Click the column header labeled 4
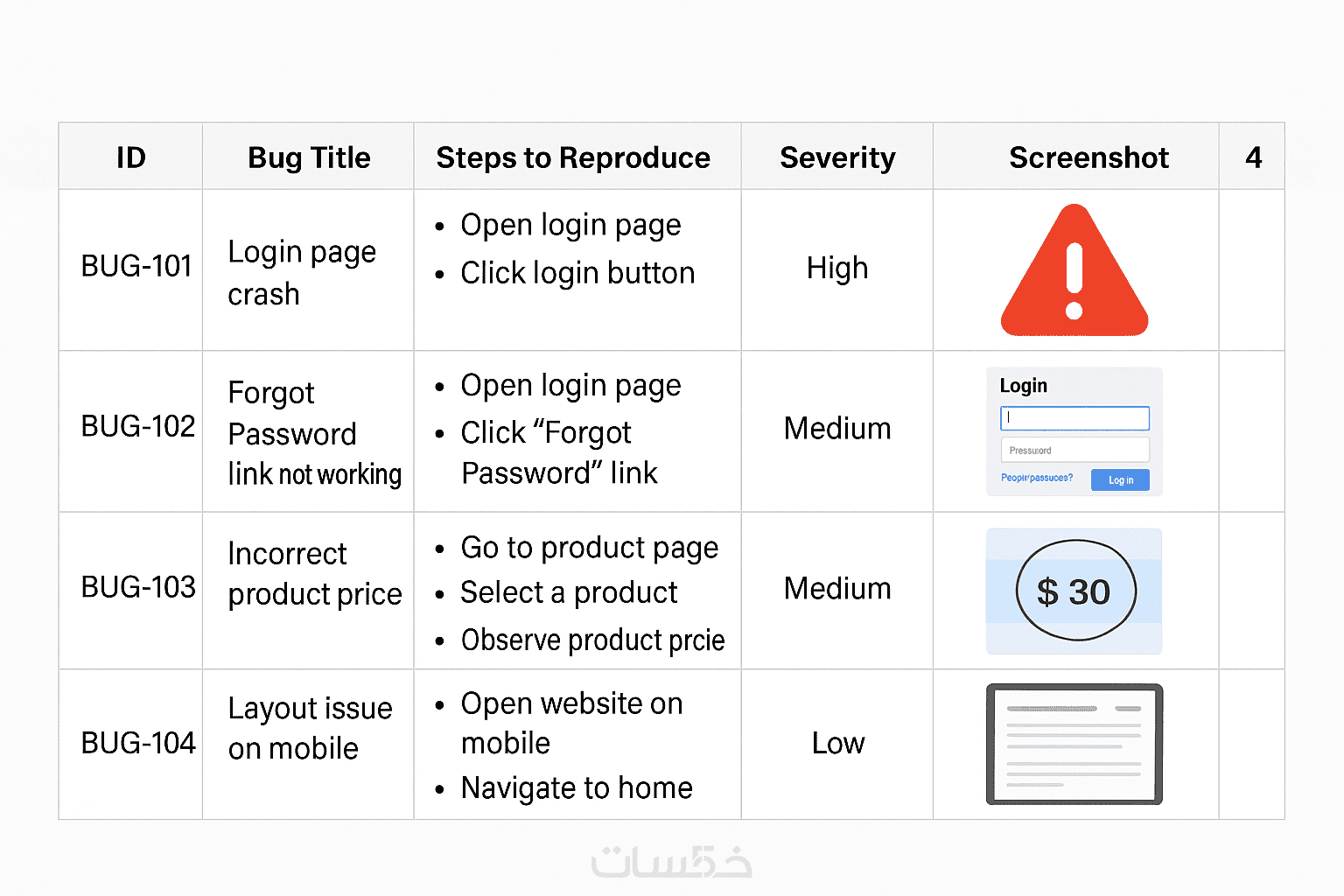The height and width of the screenshot is (896, 1344). 1253,157
